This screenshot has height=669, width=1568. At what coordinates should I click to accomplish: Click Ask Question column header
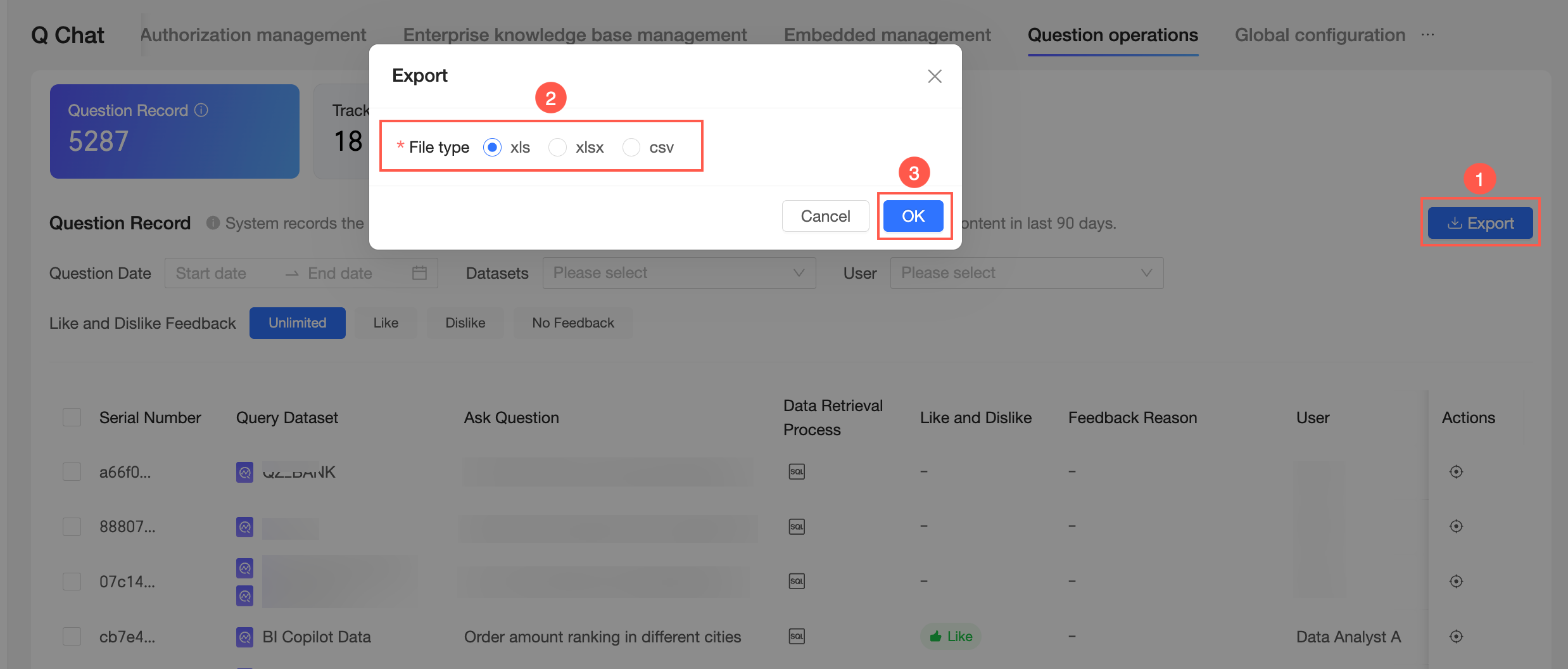(511, 417)
